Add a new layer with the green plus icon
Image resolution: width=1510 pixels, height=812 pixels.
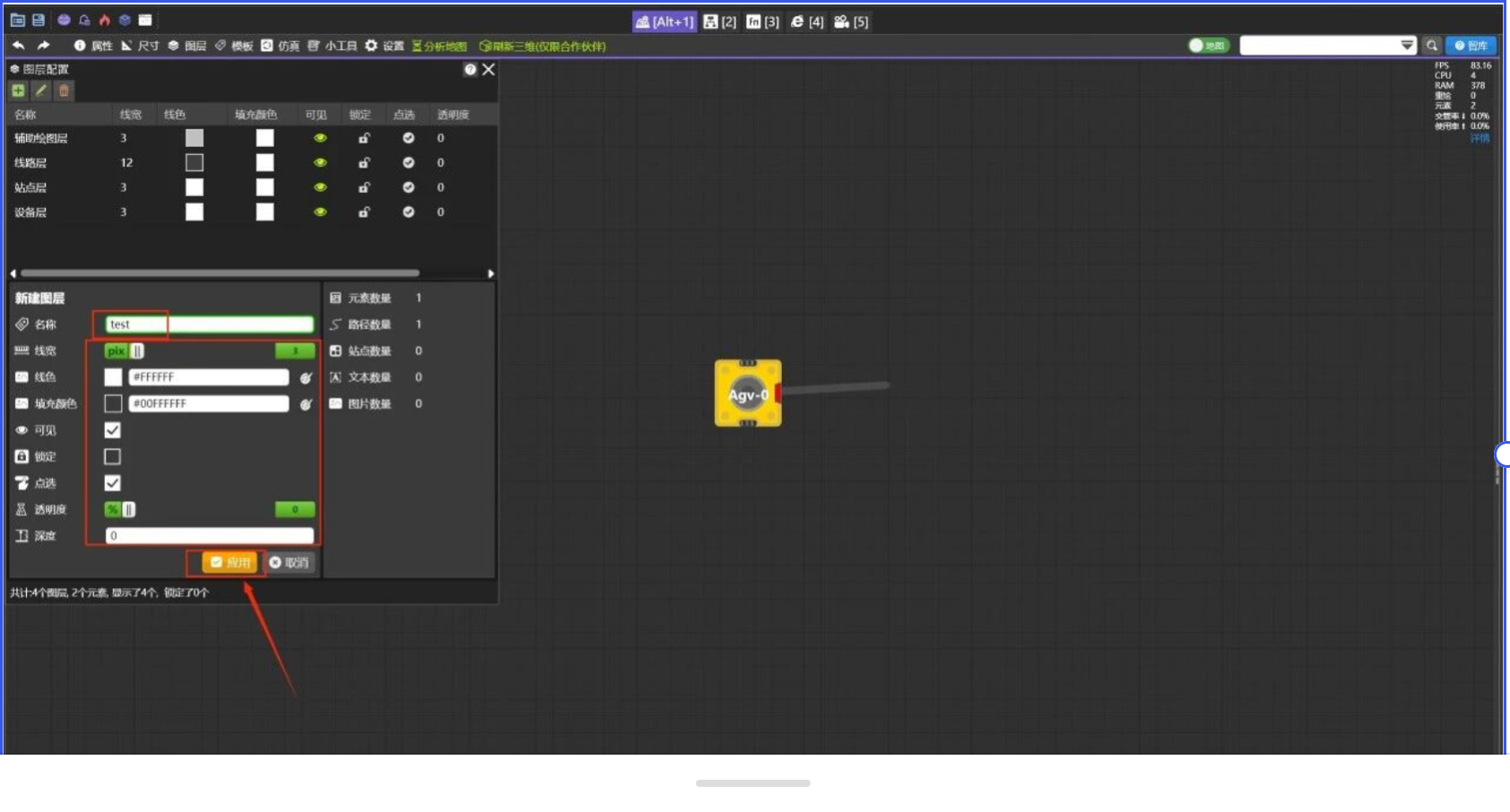point(18,91)
